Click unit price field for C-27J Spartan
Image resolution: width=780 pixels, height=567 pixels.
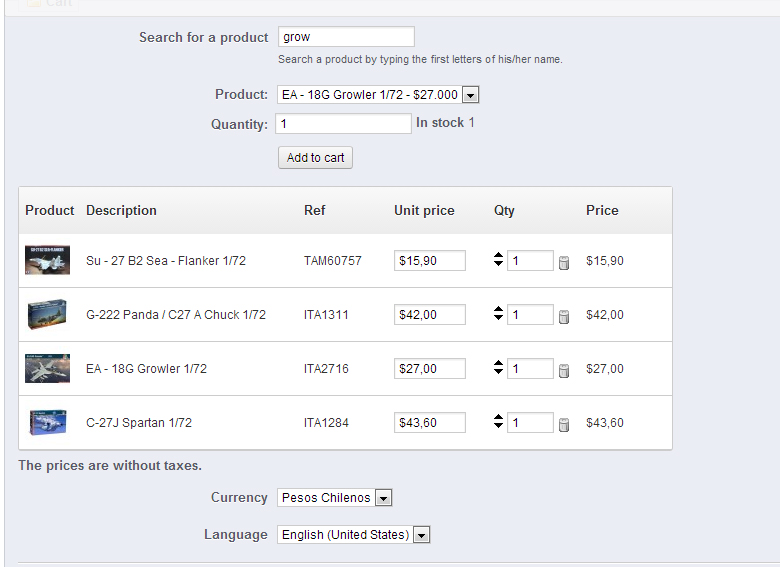pyautogui.click(x=430, y=423)
